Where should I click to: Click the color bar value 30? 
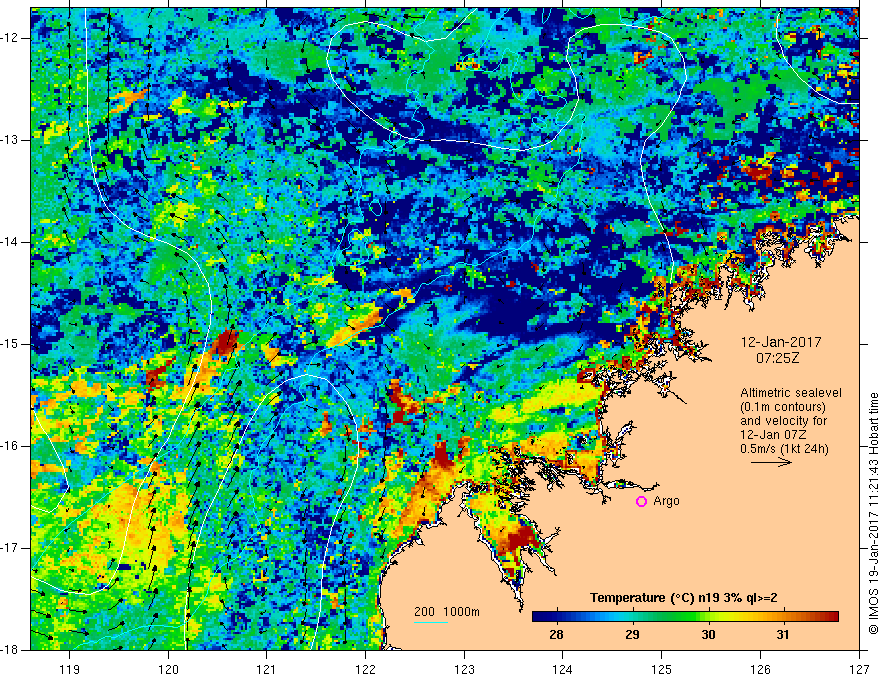[708, 635]
